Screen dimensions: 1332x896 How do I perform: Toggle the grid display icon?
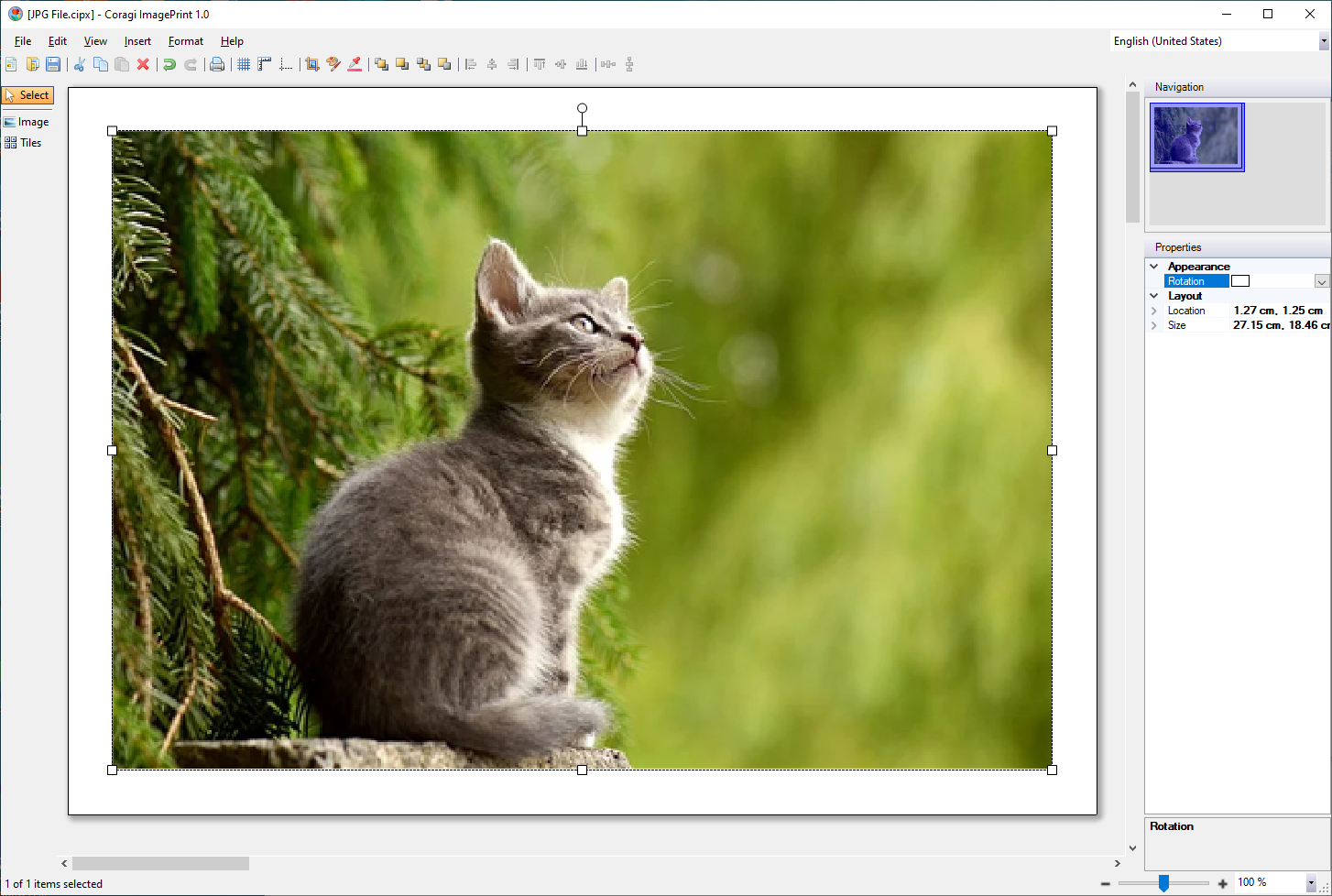click(244, 64)
